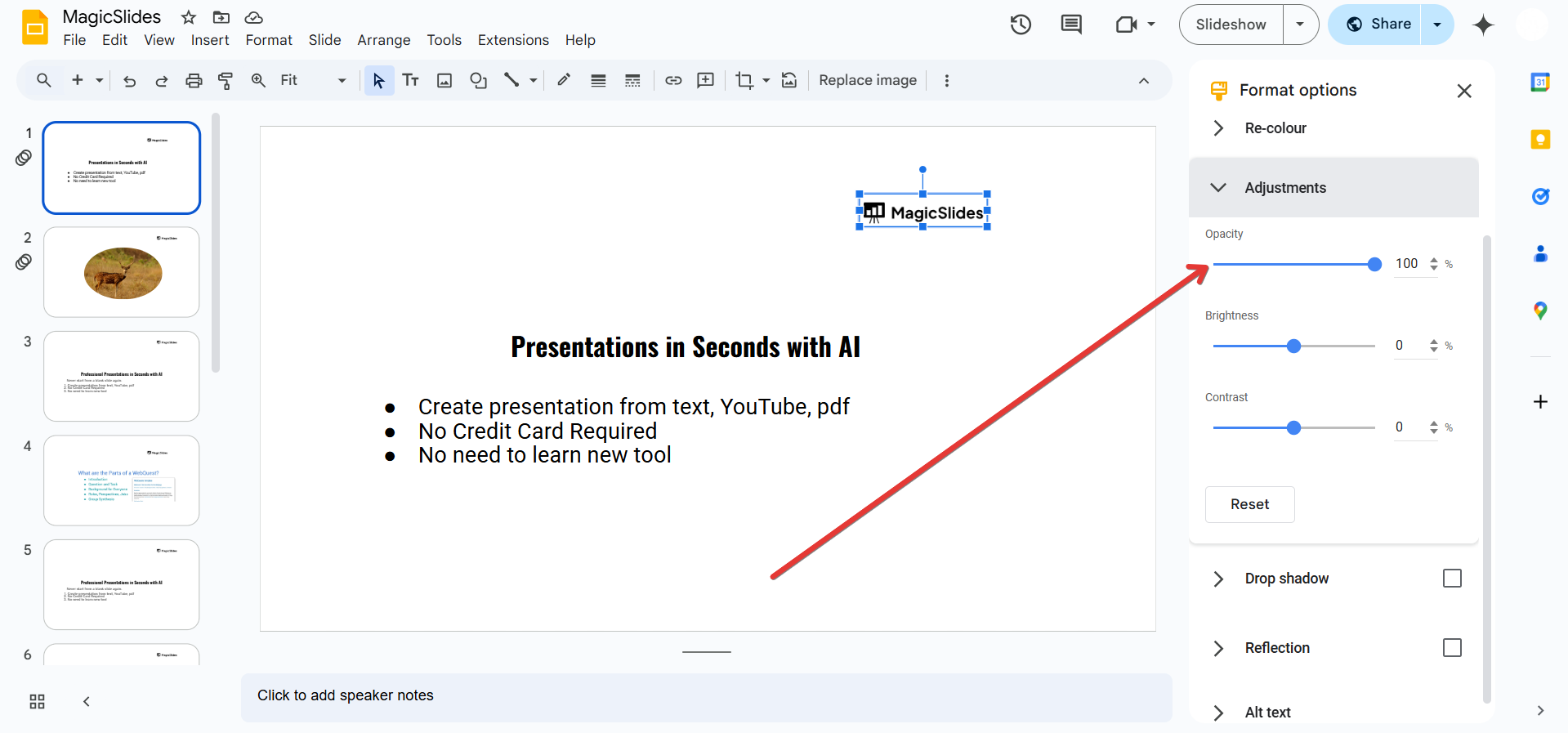Enable the Drop shadow checkbox

[1452, 579]
